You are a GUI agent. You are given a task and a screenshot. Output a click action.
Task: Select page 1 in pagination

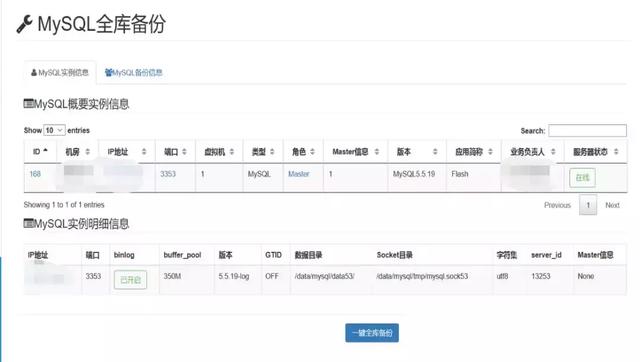pyautogui.click(x=588, y=205)
